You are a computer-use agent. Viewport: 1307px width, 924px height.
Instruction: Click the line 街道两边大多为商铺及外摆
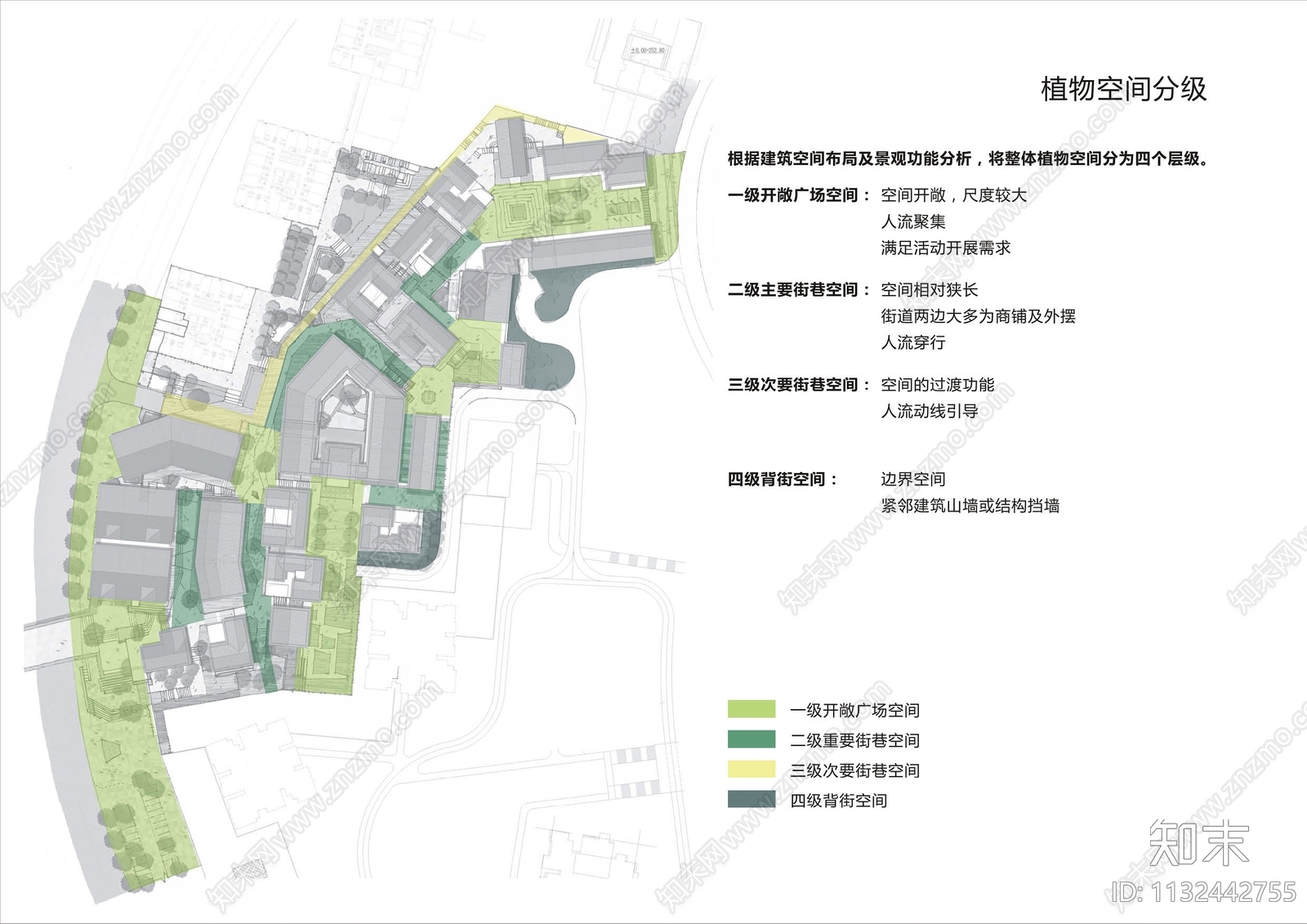[x=978, y=316]
